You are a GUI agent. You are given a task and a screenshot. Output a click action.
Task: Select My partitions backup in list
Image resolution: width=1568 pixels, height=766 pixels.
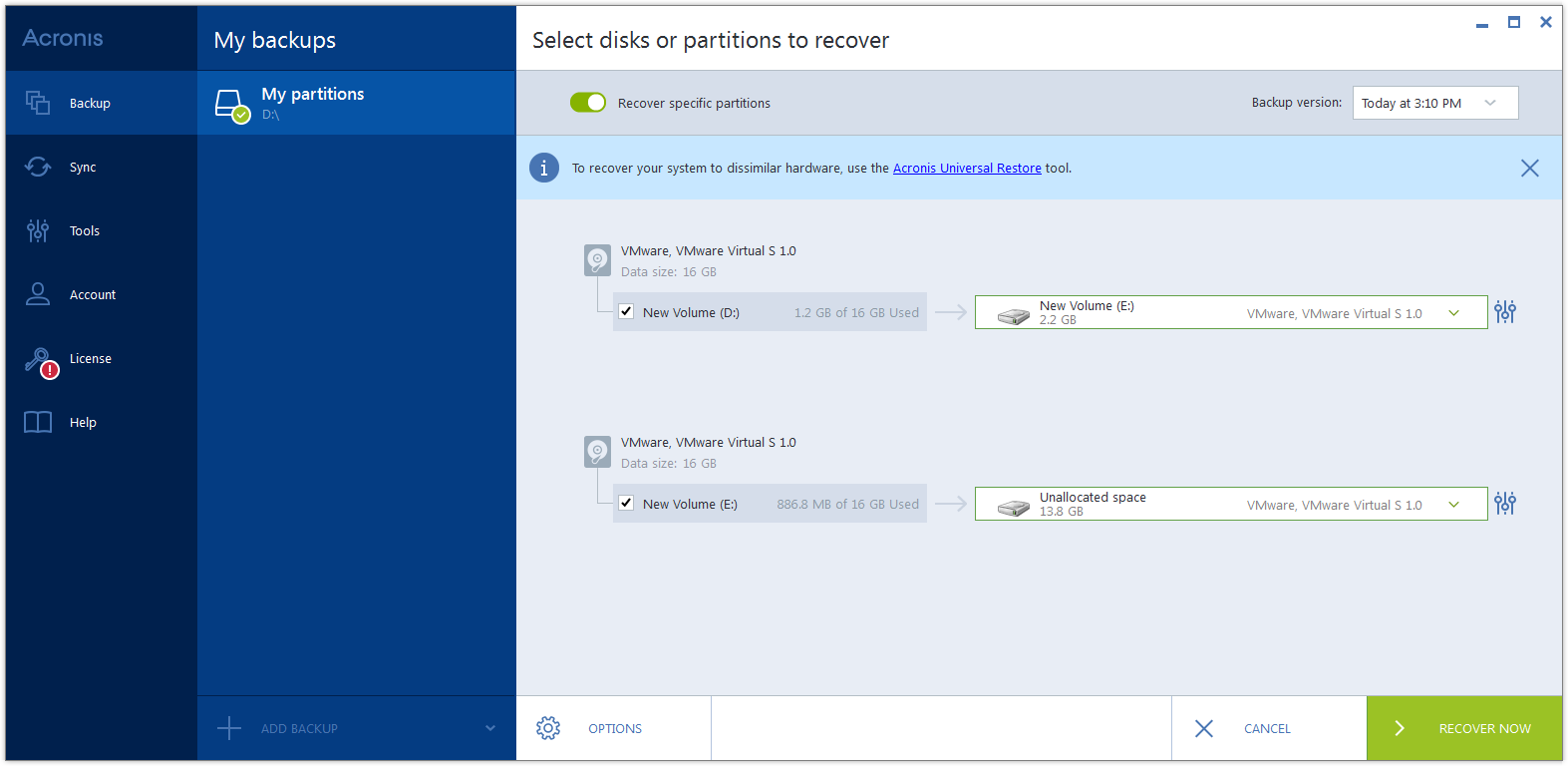point(356,103)
